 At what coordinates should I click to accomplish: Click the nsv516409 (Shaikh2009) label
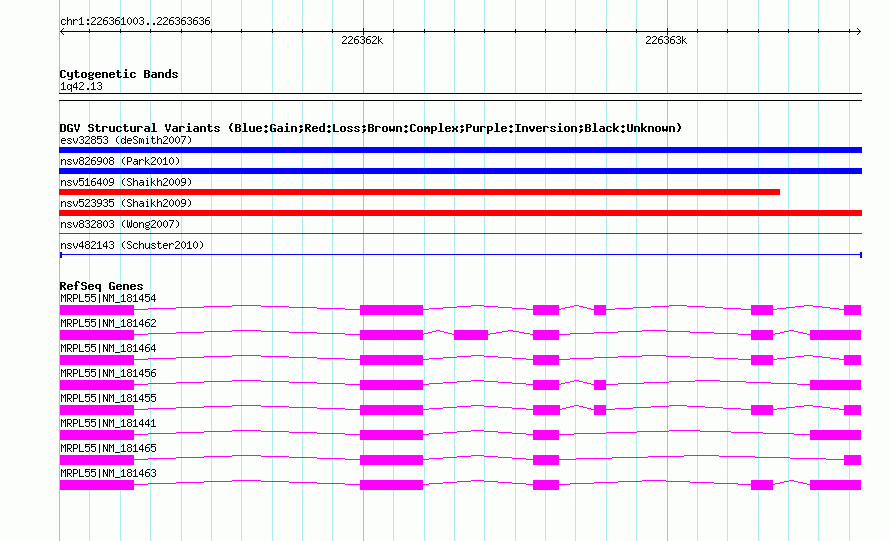(x=126, y=182)
